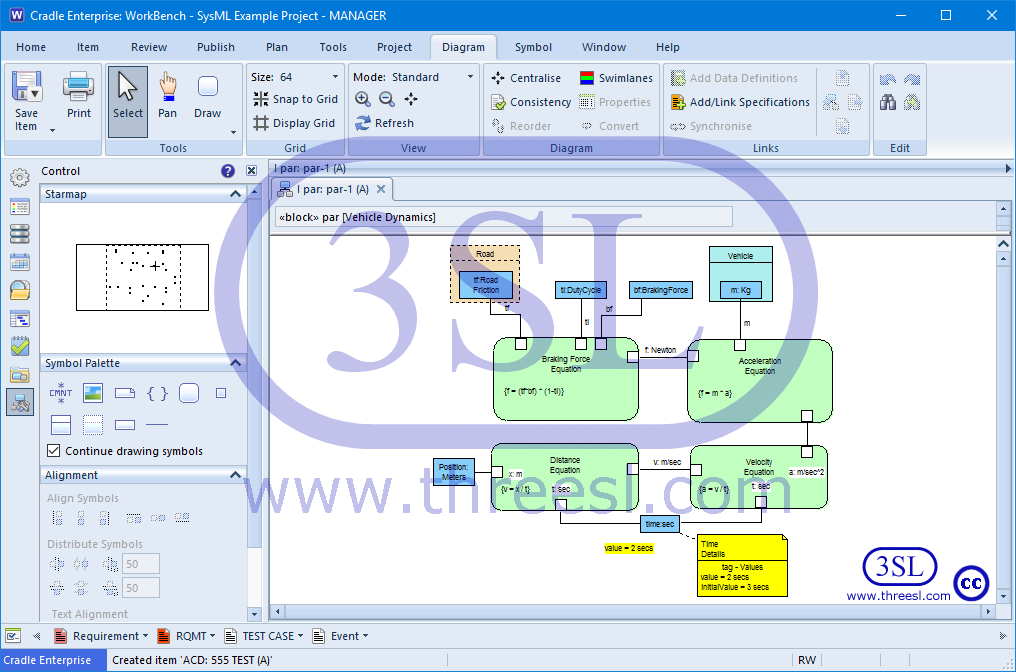Click the Control panel help icon
This screenshot has height=672, width=1016.
point(228,171)
